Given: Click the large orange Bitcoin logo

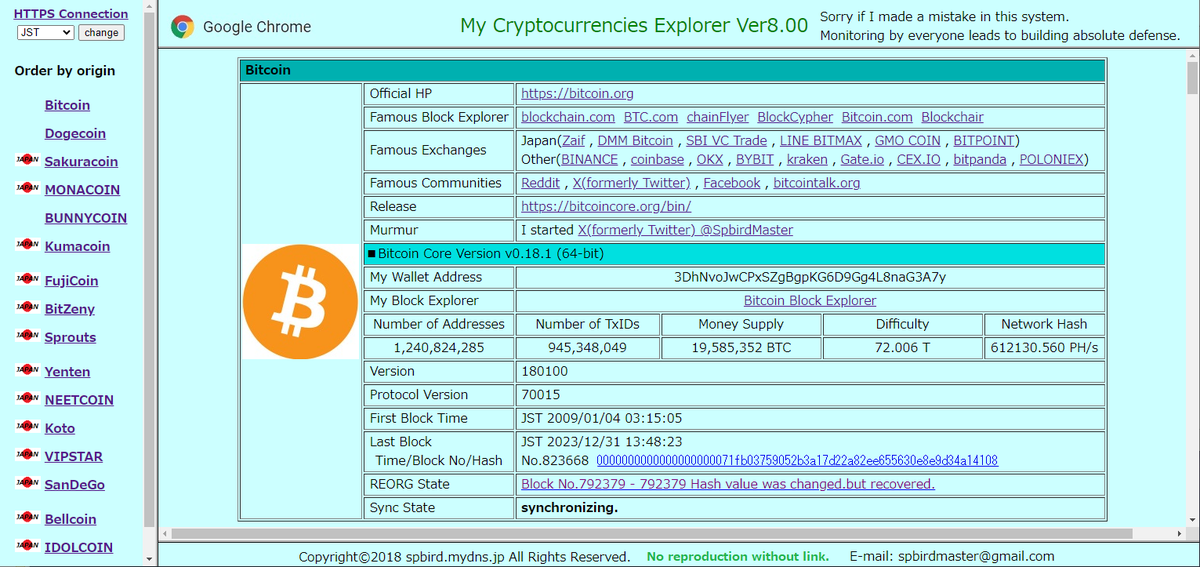Looking at the screenshot, I should [300, 301].
